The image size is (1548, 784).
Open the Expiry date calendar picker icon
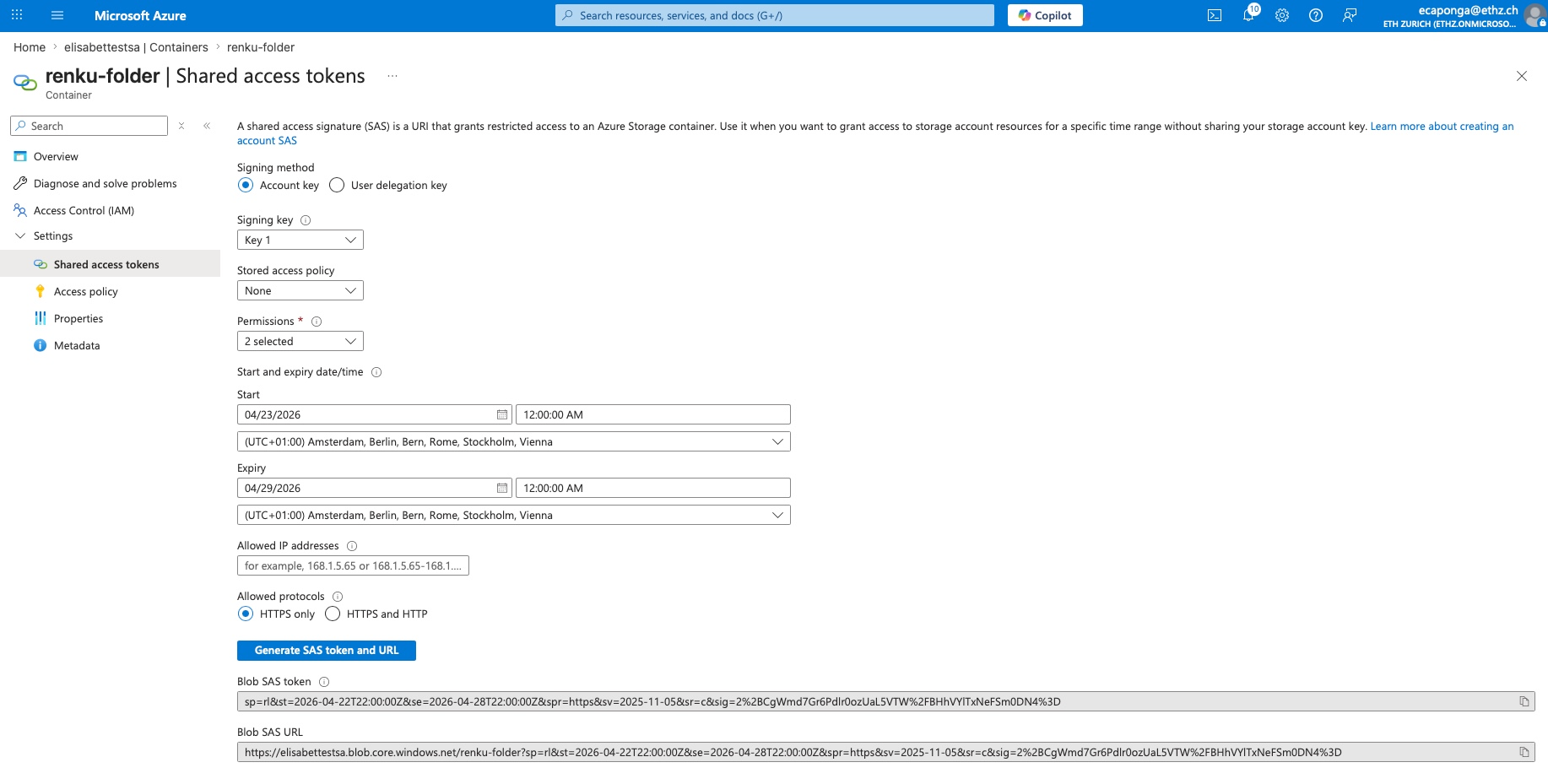coord(502,488)
